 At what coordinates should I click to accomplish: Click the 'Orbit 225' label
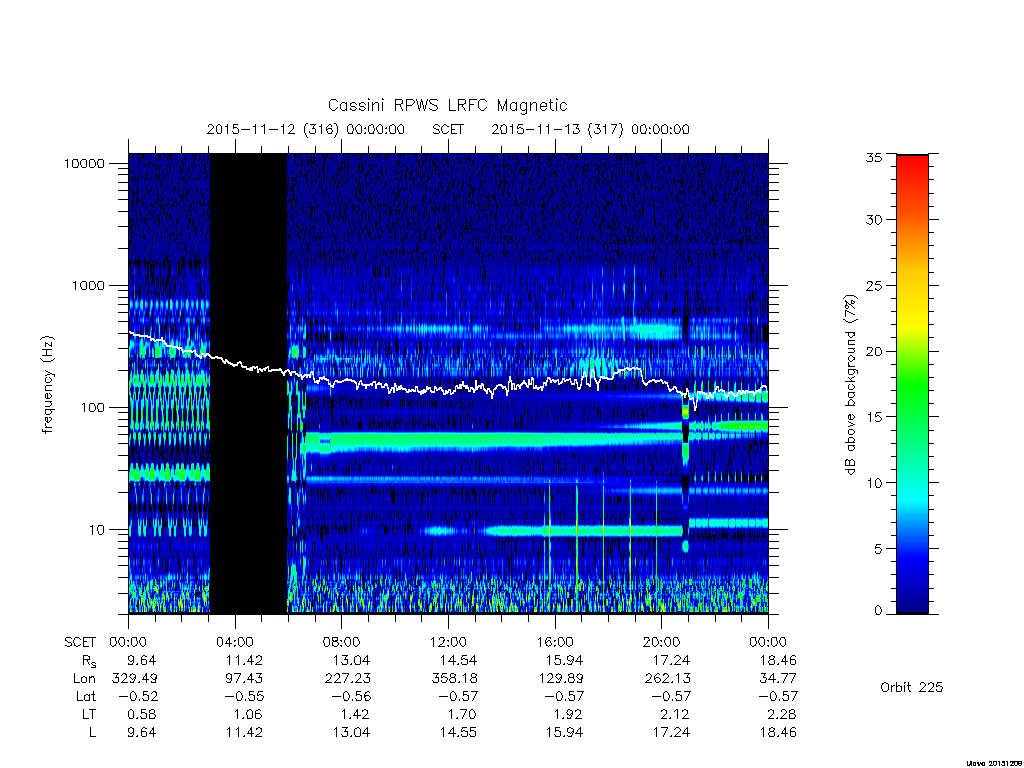coord(912,688)
